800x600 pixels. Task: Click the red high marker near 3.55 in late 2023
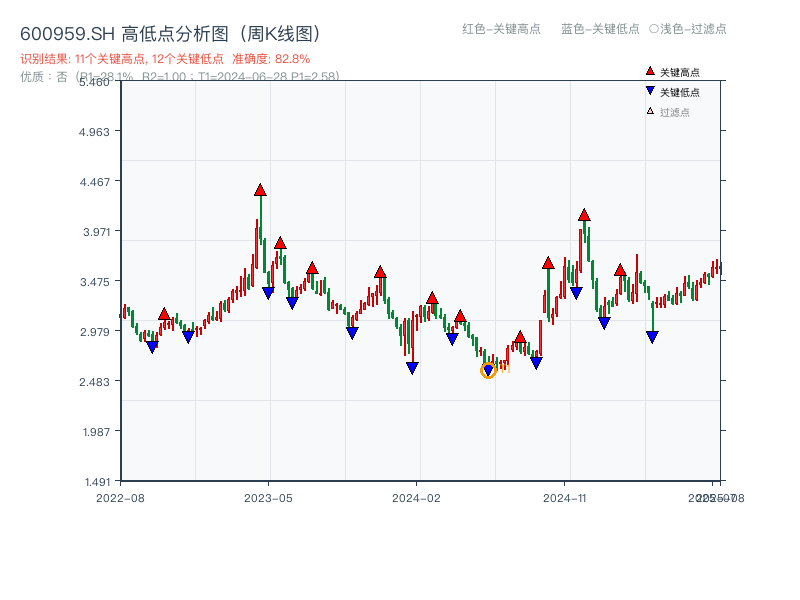[380, 271]
